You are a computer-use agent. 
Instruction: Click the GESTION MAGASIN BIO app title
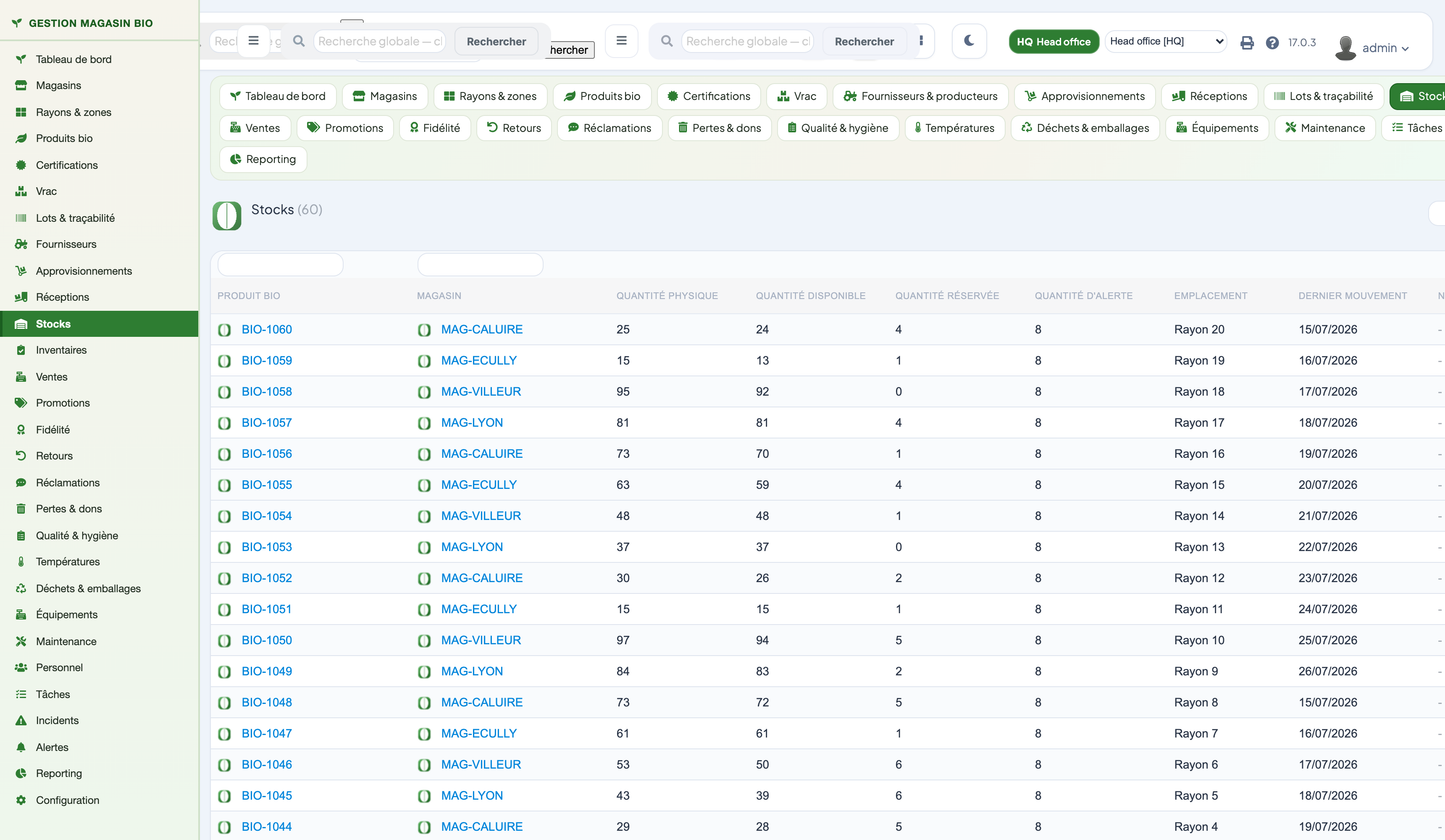pos(91,23)
